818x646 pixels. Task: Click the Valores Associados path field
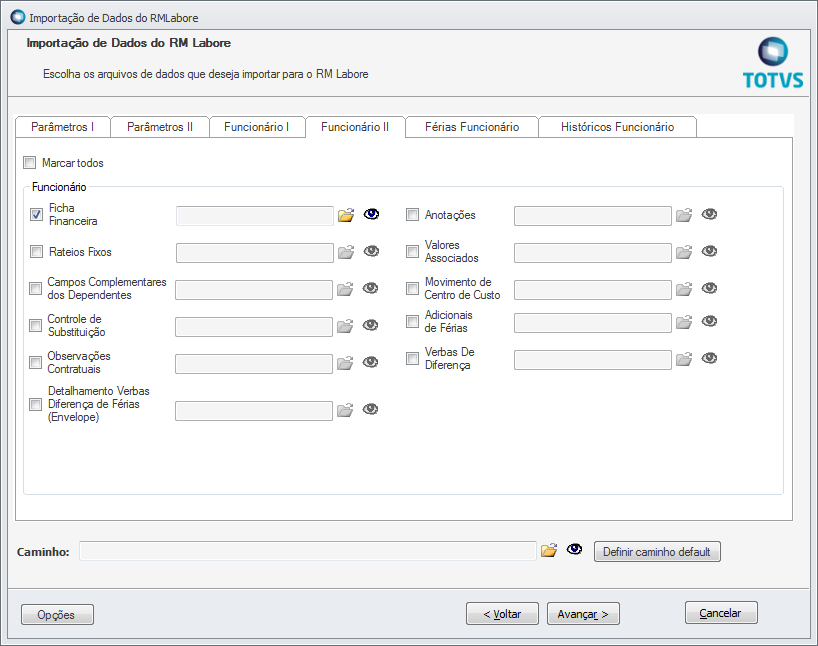pyautogui.click(x=593, y=253)
